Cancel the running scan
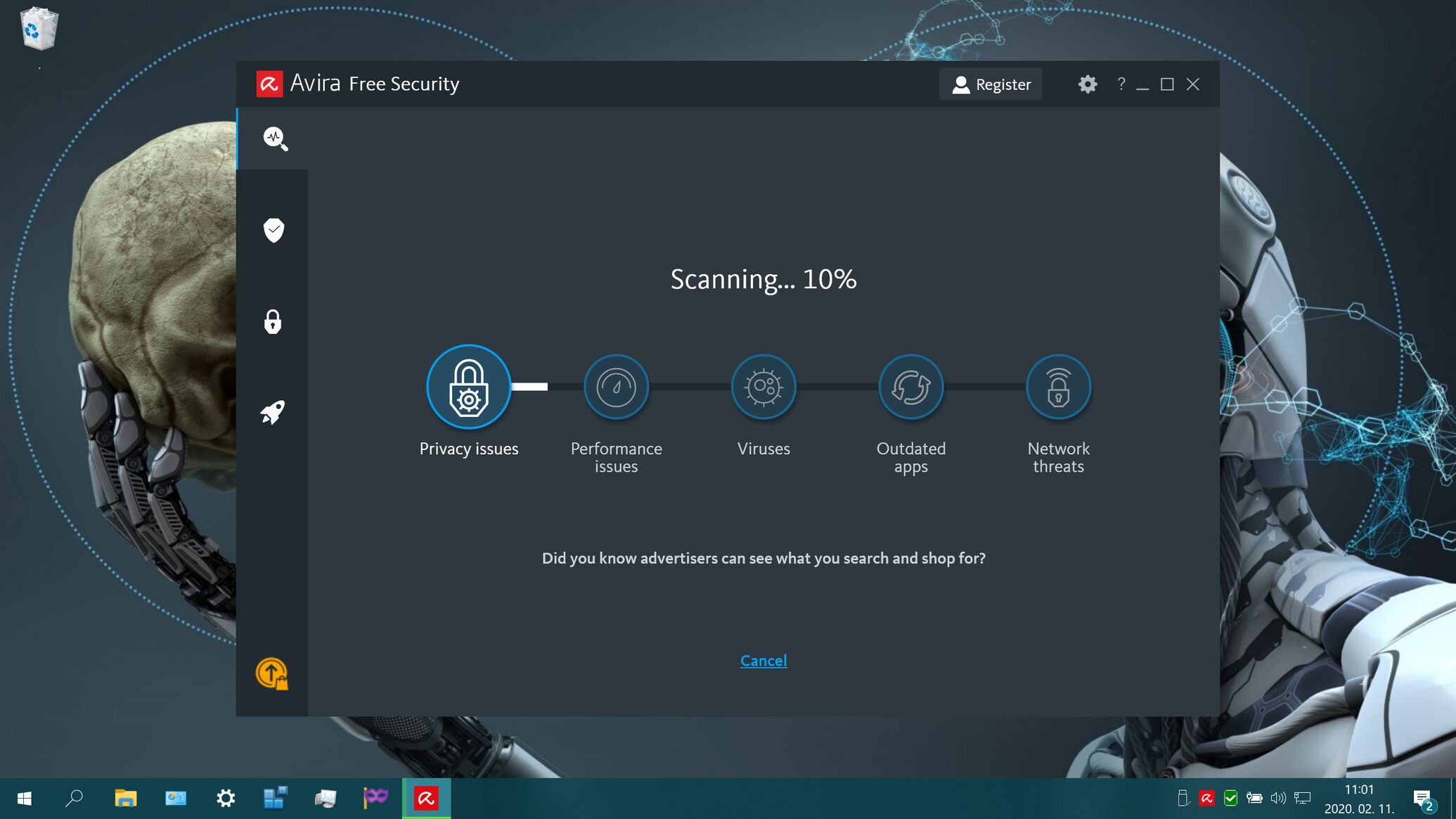This screenshot has height=819, width=1456. pyautogui.click(x=764, y=661)
